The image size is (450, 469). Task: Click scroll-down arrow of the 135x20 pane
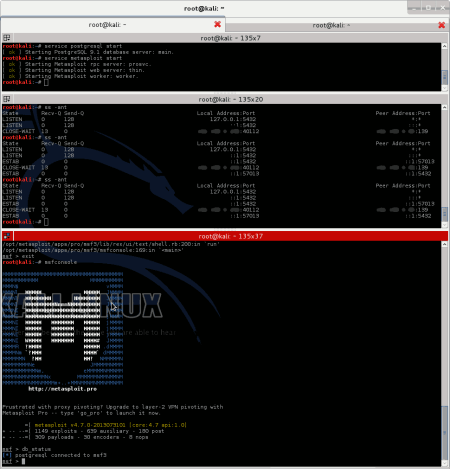pos(445,225)
